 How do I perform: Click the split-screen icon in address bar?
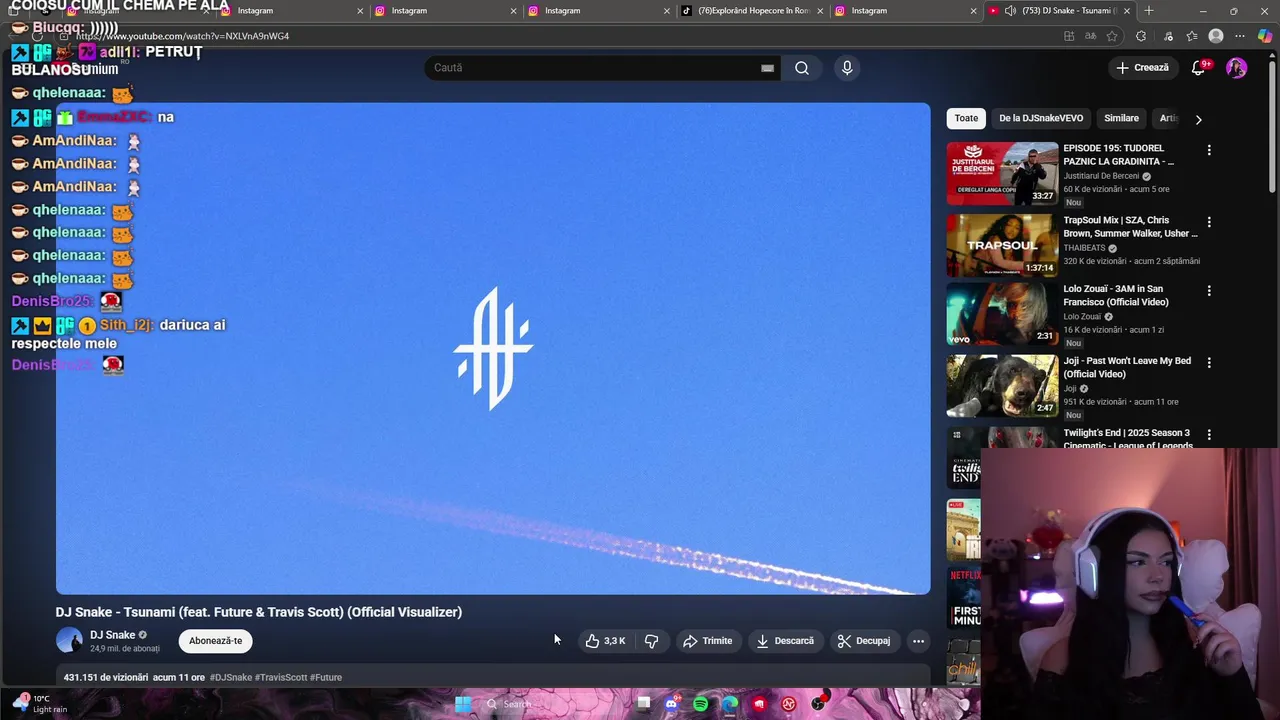[1069, 36]
